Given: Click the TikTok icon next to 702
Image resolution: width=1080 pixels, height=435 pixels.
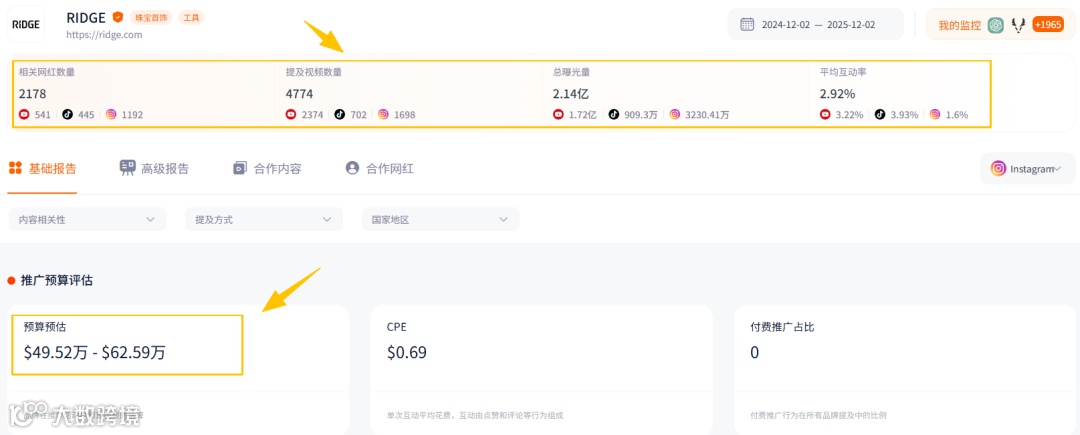Looking at the screenshot, I should click(x=340, y=115).
